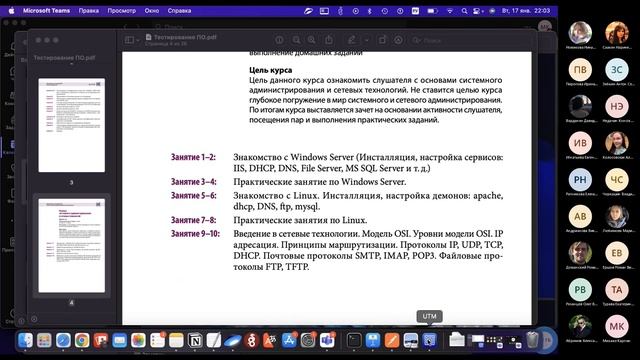Open Finder from the Dock

[25, 340]
